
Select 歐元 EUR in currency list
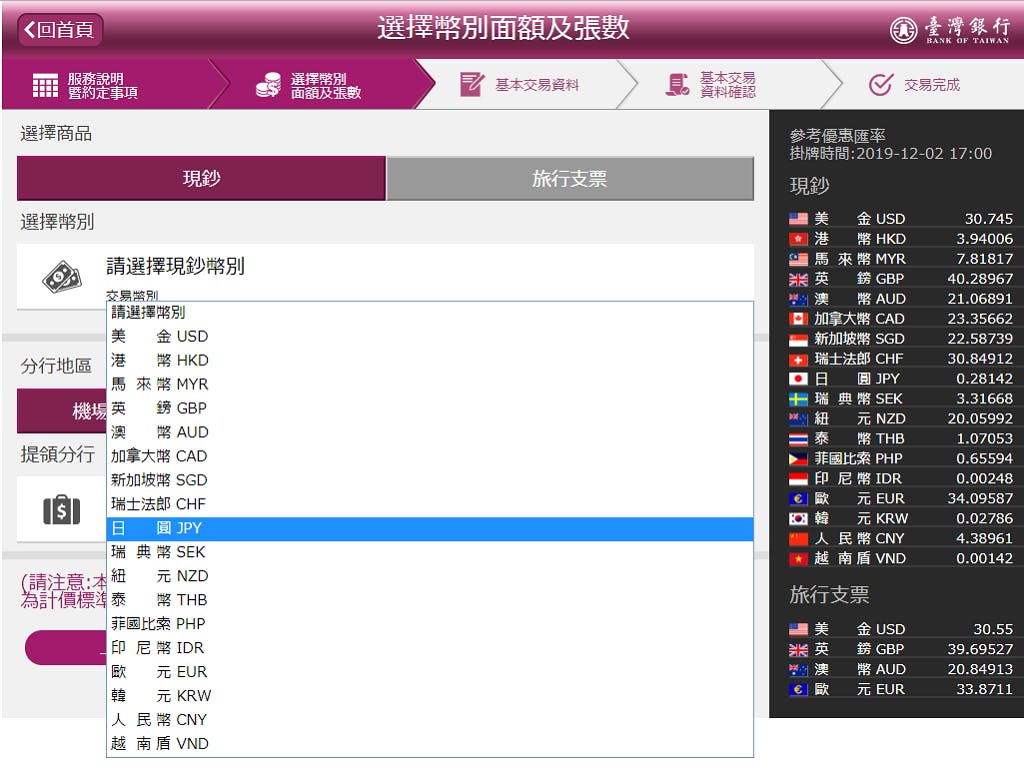[430, 672]
